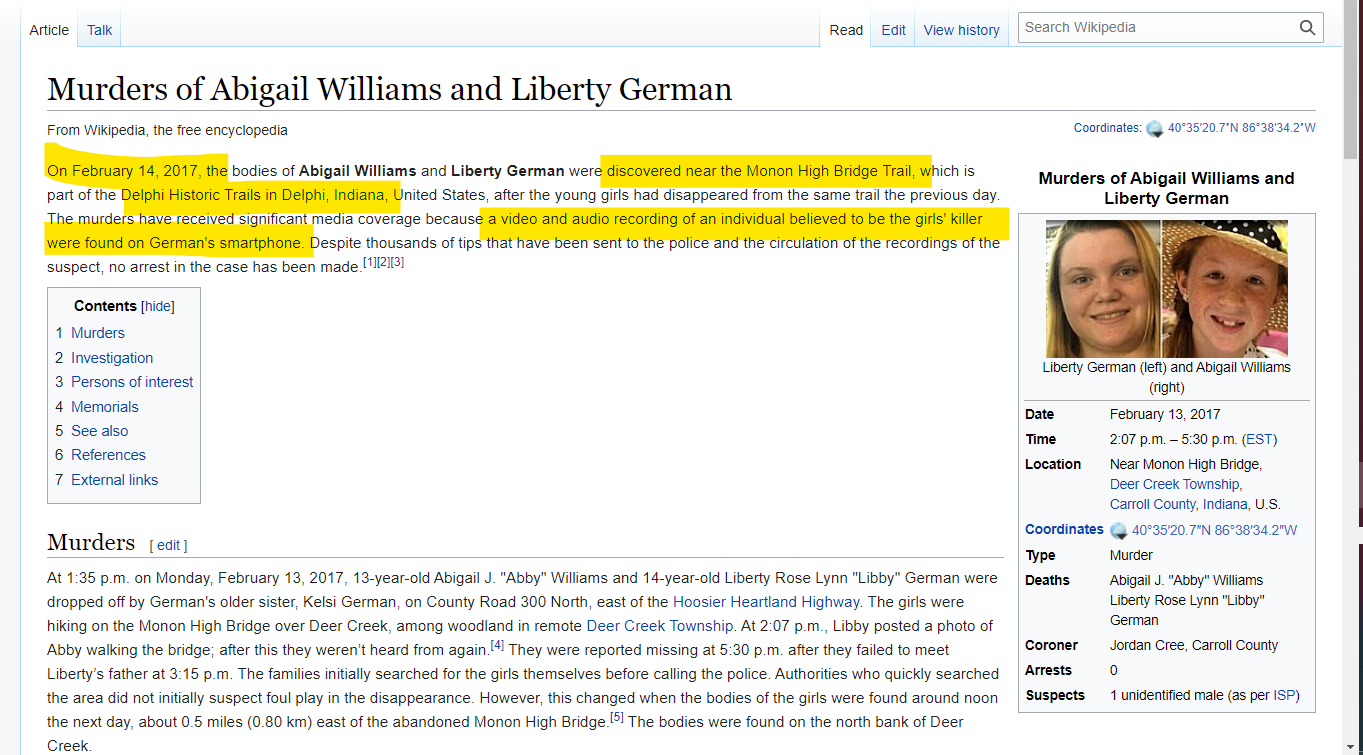Click globe icon in infobox coordinates row
Image resolution: width=1363 pixels, height=755 pixels.
tap(1119, 531)
